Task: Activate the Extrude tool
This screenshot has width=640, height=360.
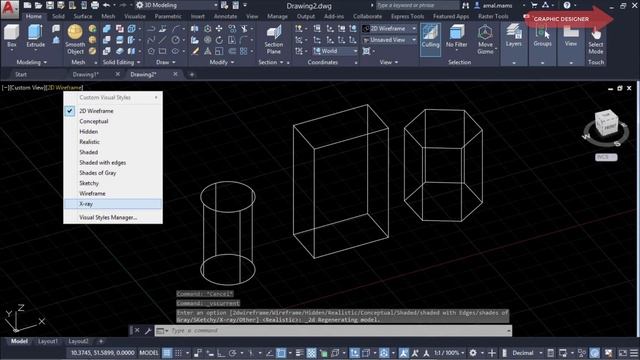Action: tap(36, 36)
